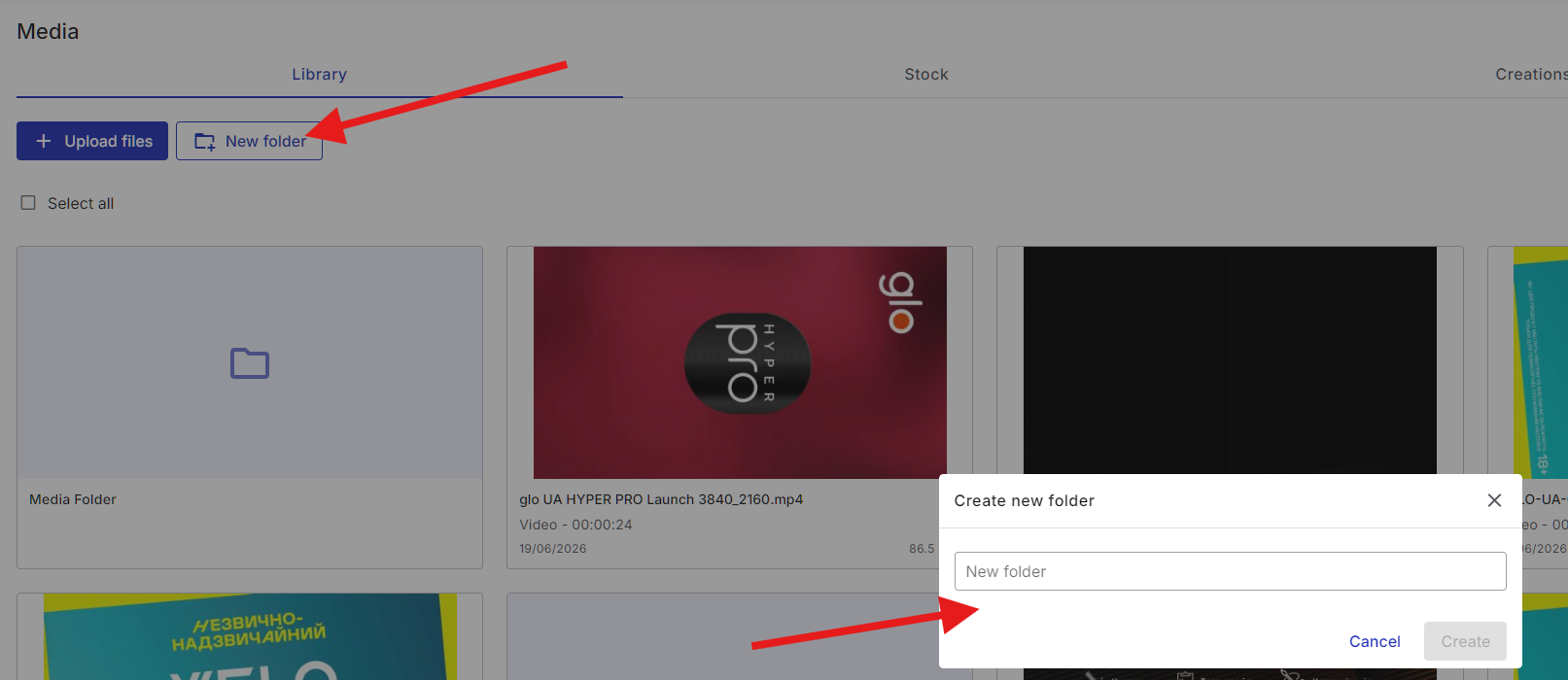
Task: Click the Create button in dialog
Action: pos(1465,641)
